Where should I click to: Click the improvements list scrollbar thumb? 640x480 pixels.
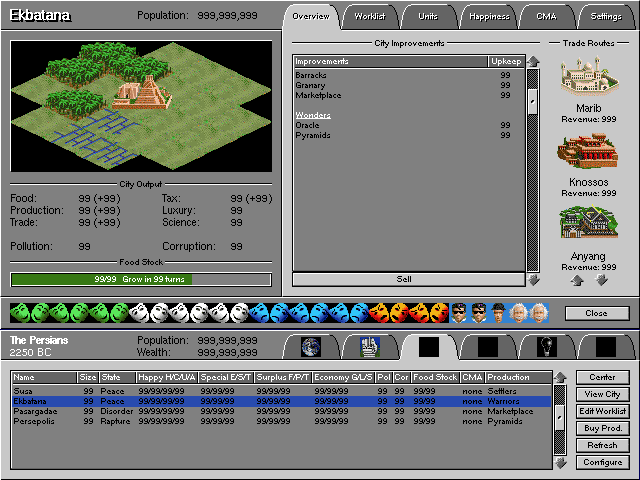(533, 101)
